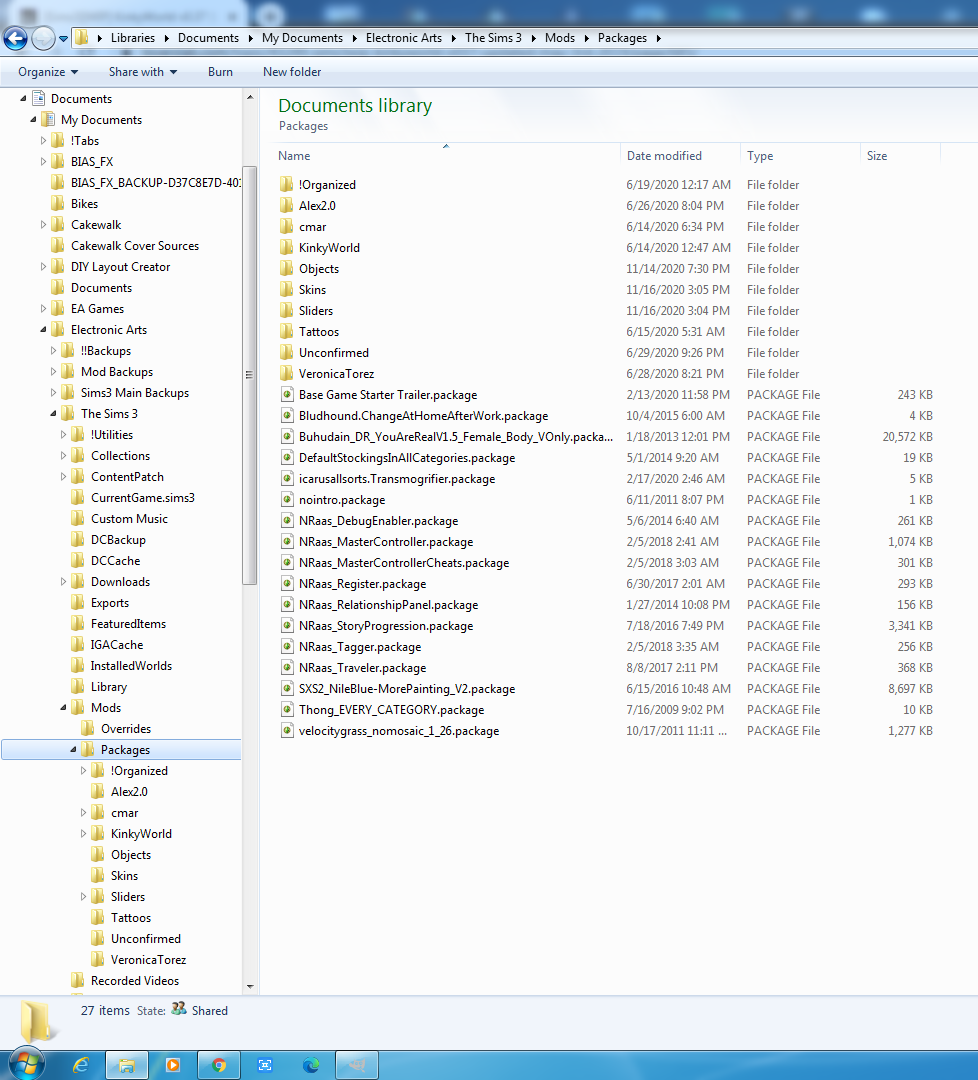Collapse the Packages tree node
978x1080 pixels.
73,749
